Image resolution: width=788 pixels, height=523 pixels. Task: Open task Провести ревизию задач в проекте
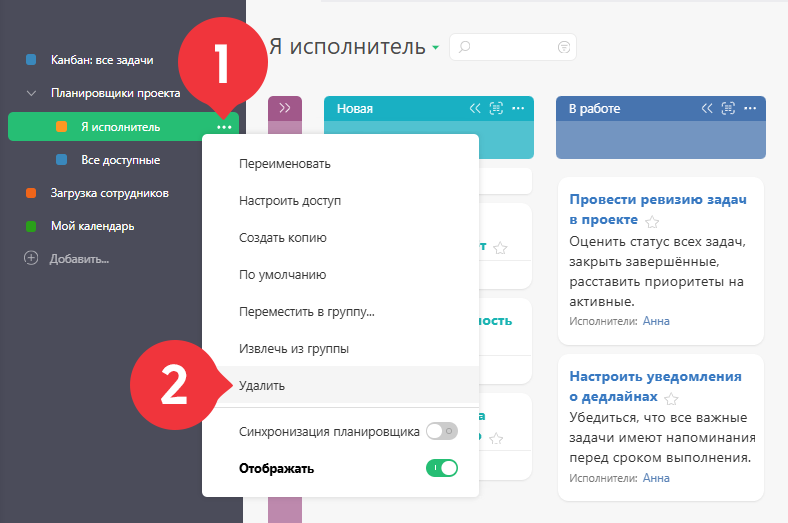pyautogui.click(x=657, y=210)
